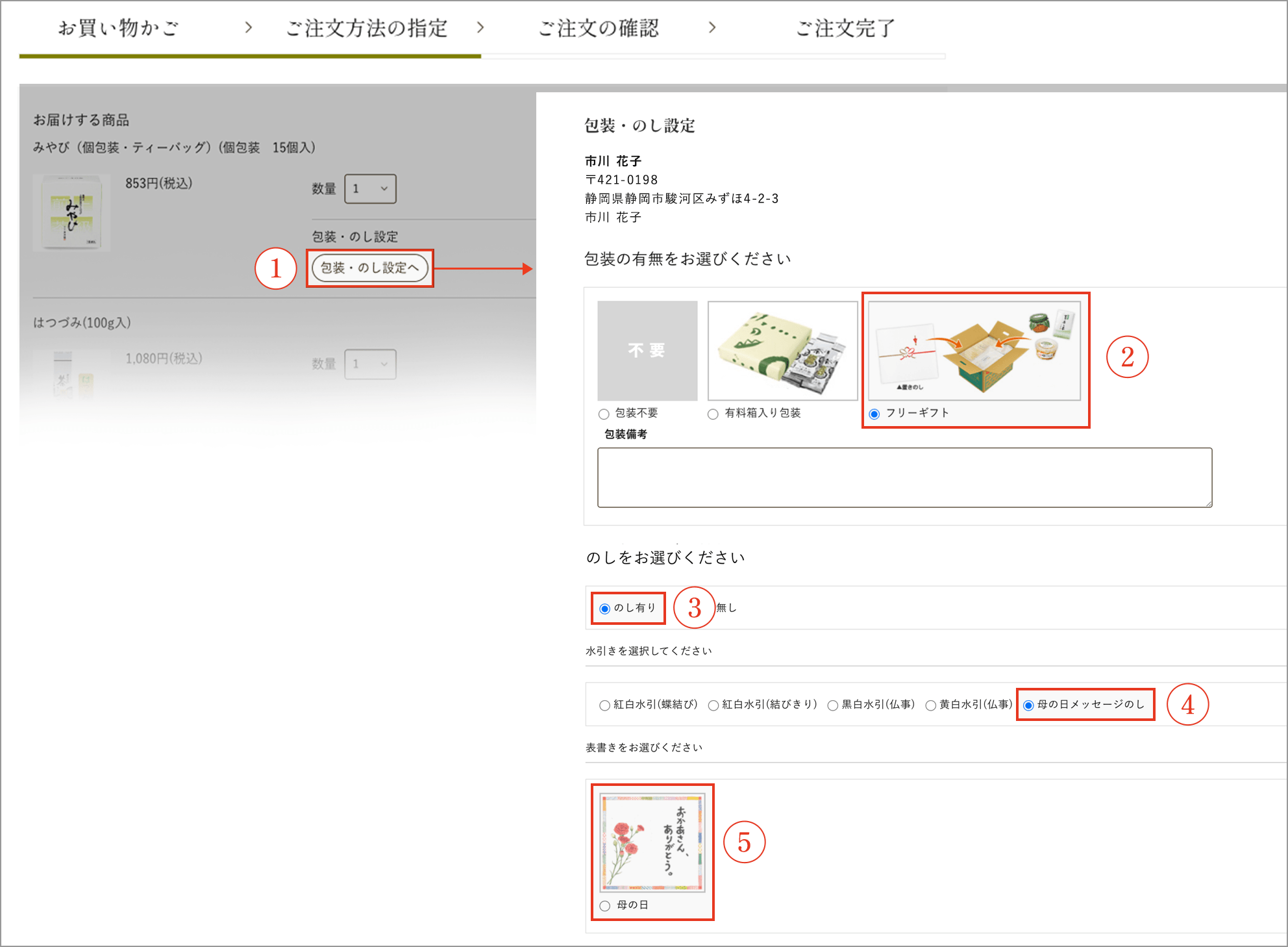Select 黄白水引(仏事) option

click(x=931, y=704)
